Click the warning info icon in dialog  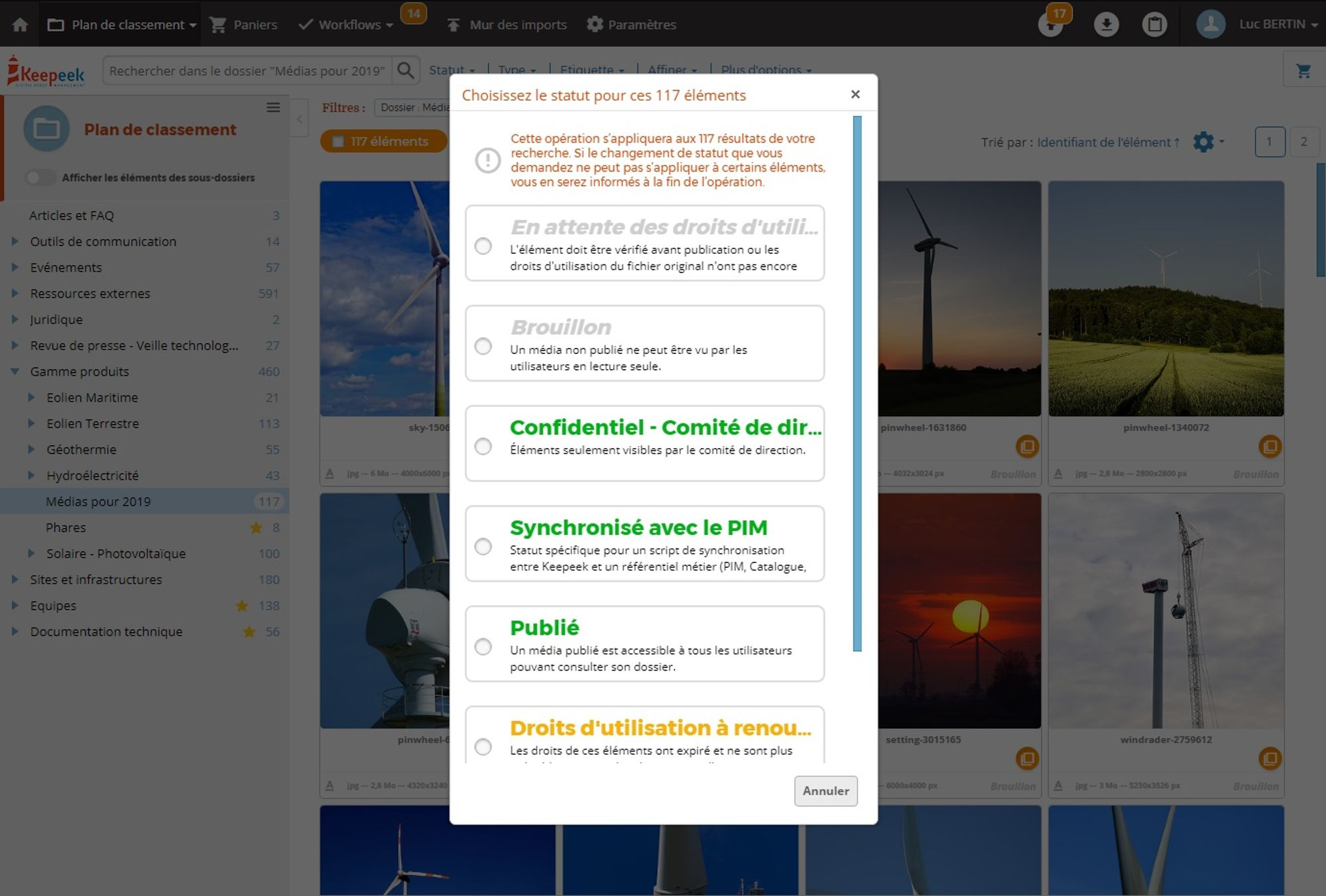pos(487,160)
